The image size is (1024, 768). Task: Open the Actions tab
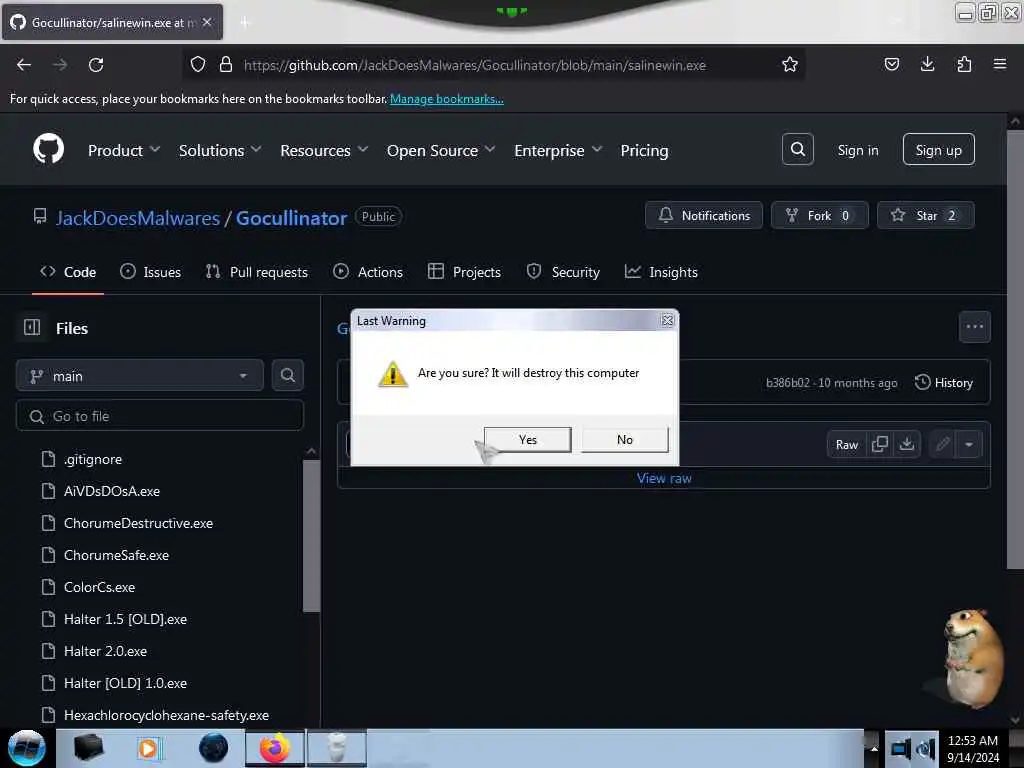368,272
